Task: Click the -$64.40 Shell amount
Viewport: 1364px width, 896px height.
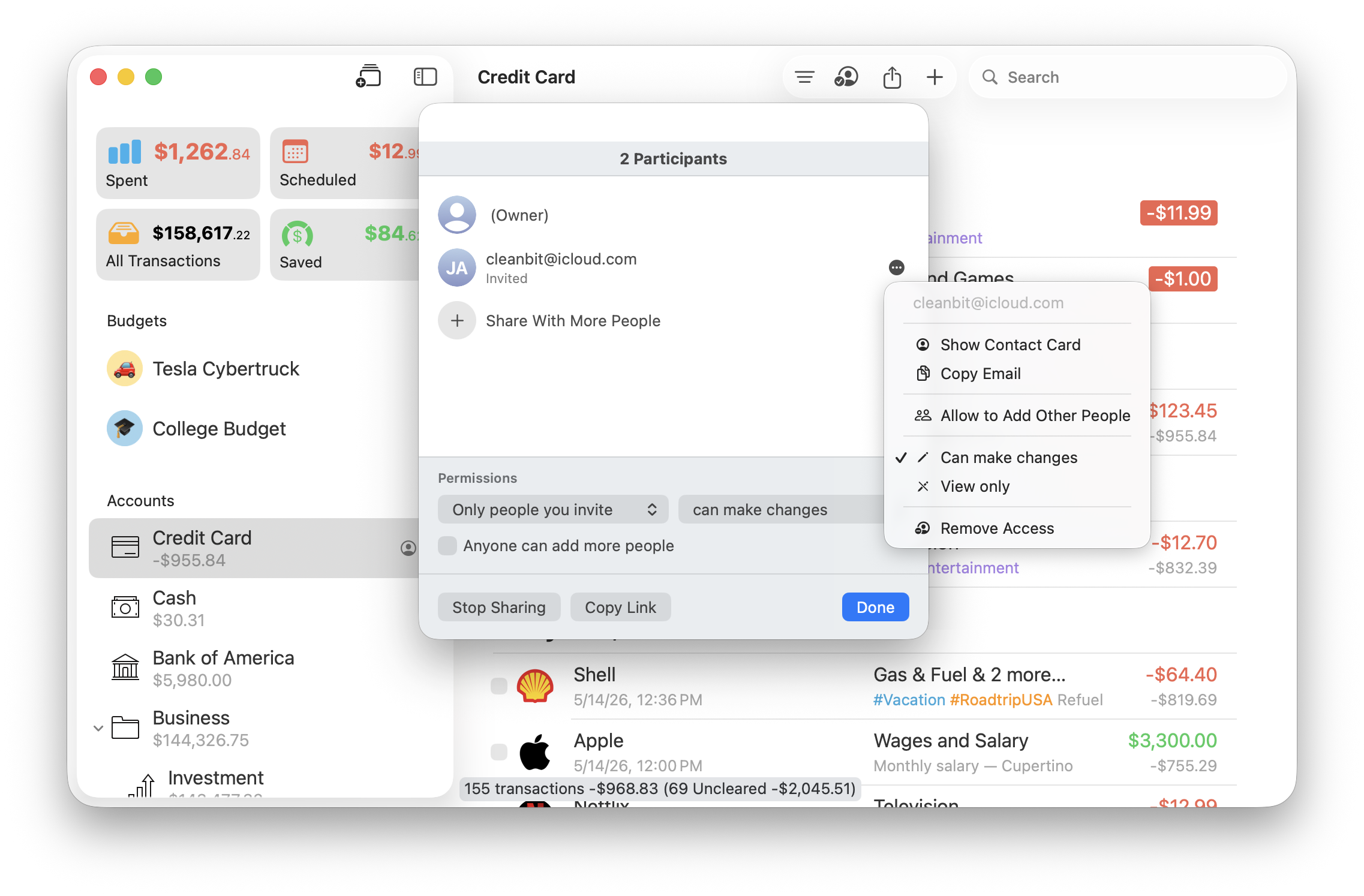Action: 1181,675
